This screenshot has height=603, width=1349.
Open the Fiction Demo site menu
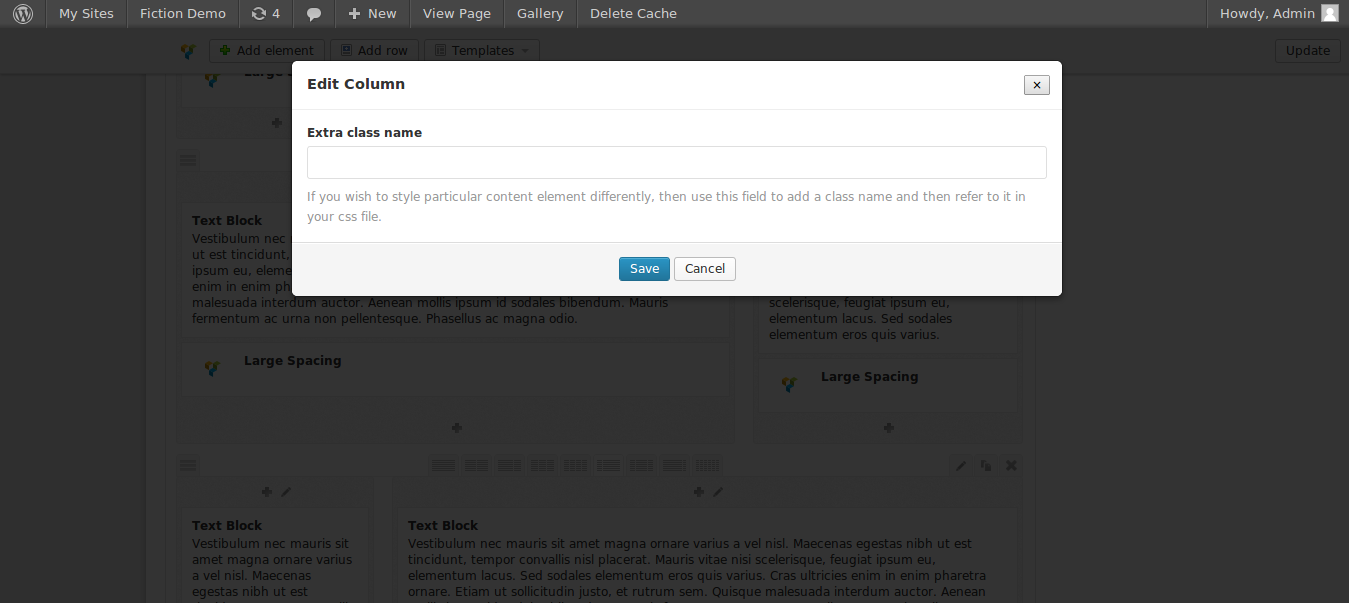pyautogui.click(x=183, y=13)
